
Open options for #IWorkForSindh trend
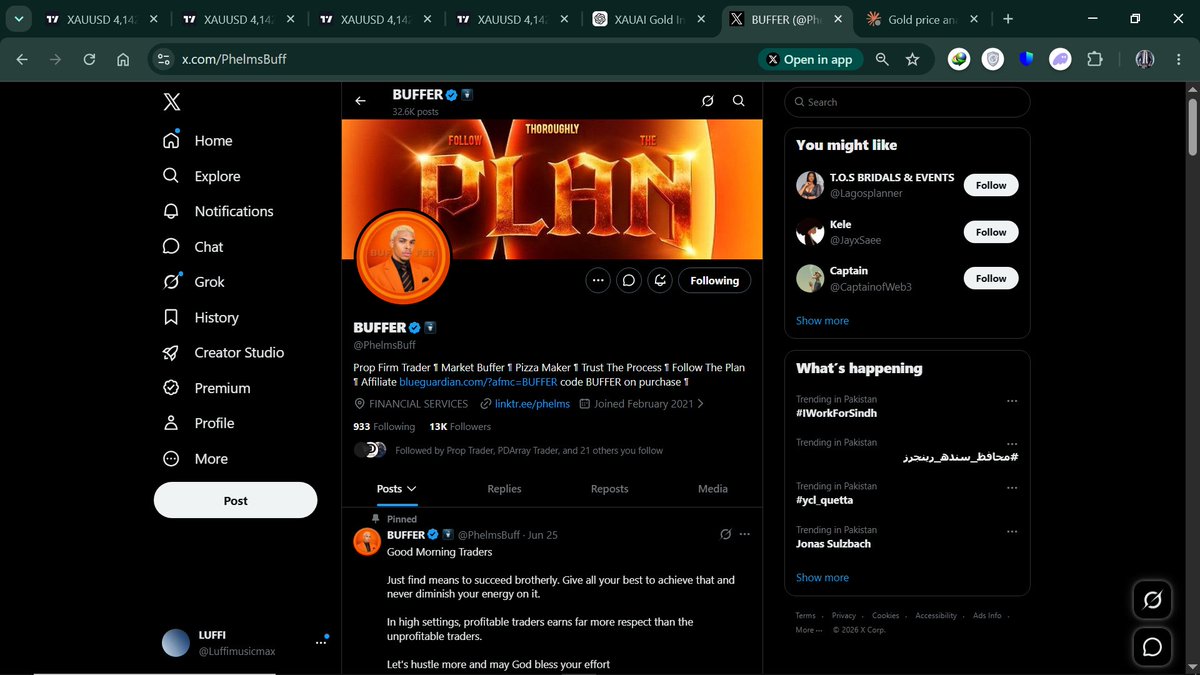coord(1012,400)
